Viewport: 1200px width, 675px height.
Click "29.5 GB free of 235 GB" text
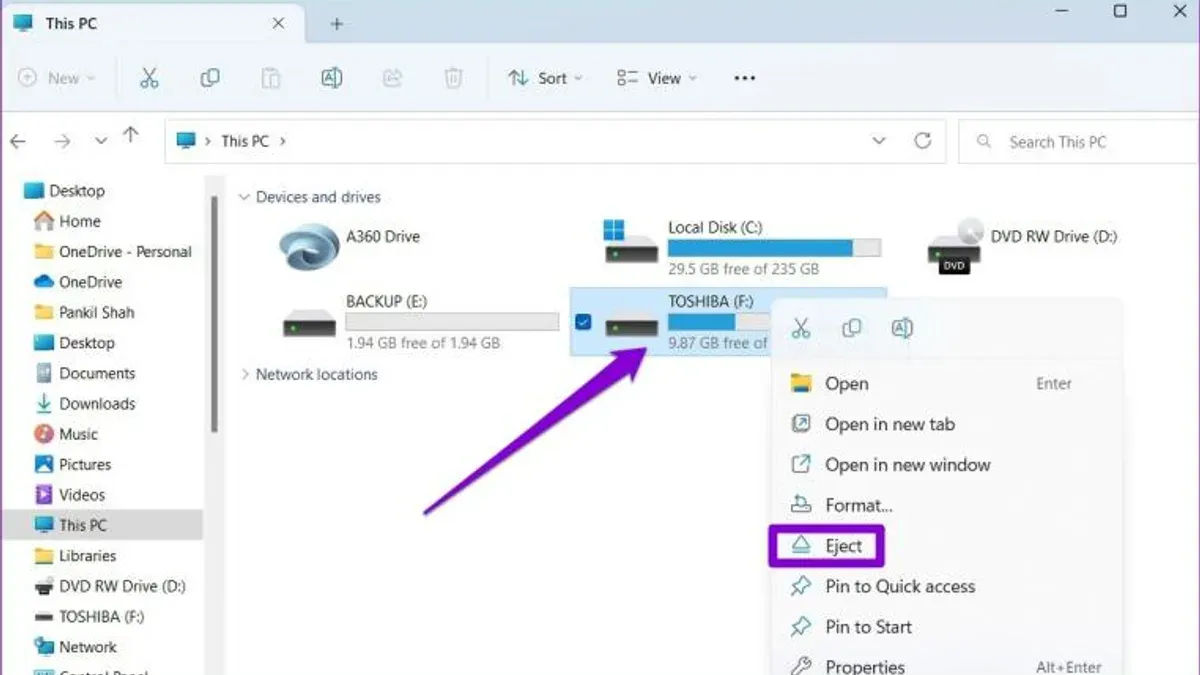pyautogui.click(x=743, y=269)
